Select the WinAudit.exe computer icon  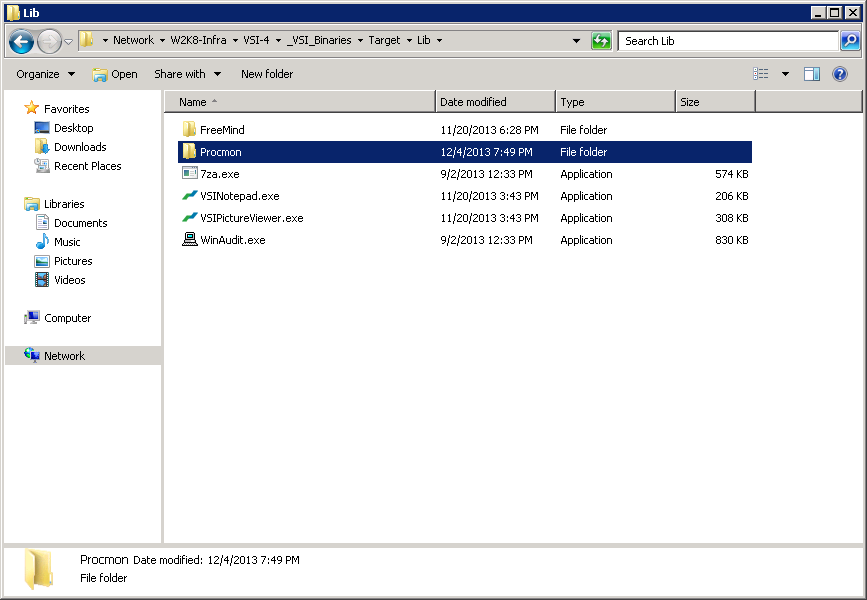189,239
